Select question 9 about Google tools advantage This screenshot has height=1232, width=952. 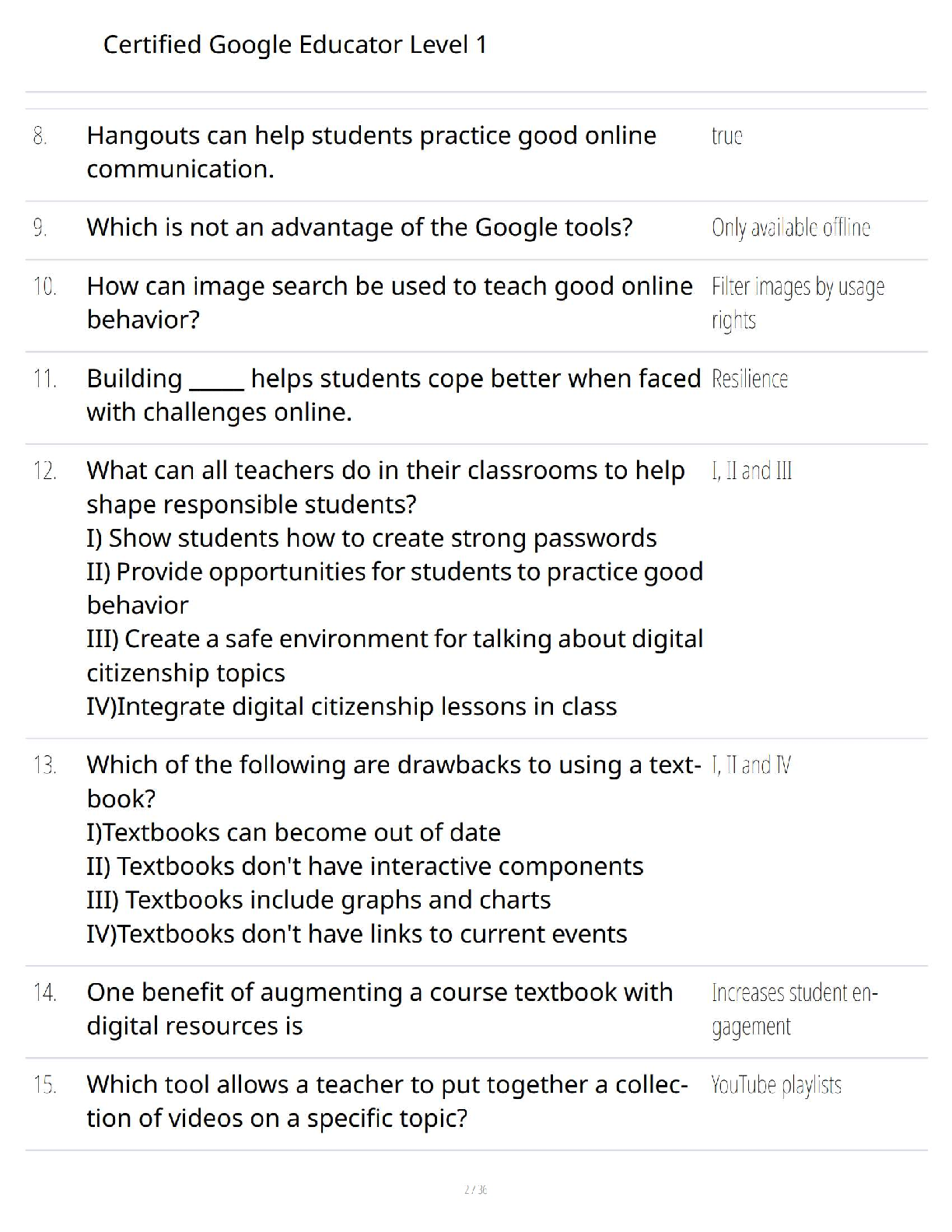[x=359, y=227]
